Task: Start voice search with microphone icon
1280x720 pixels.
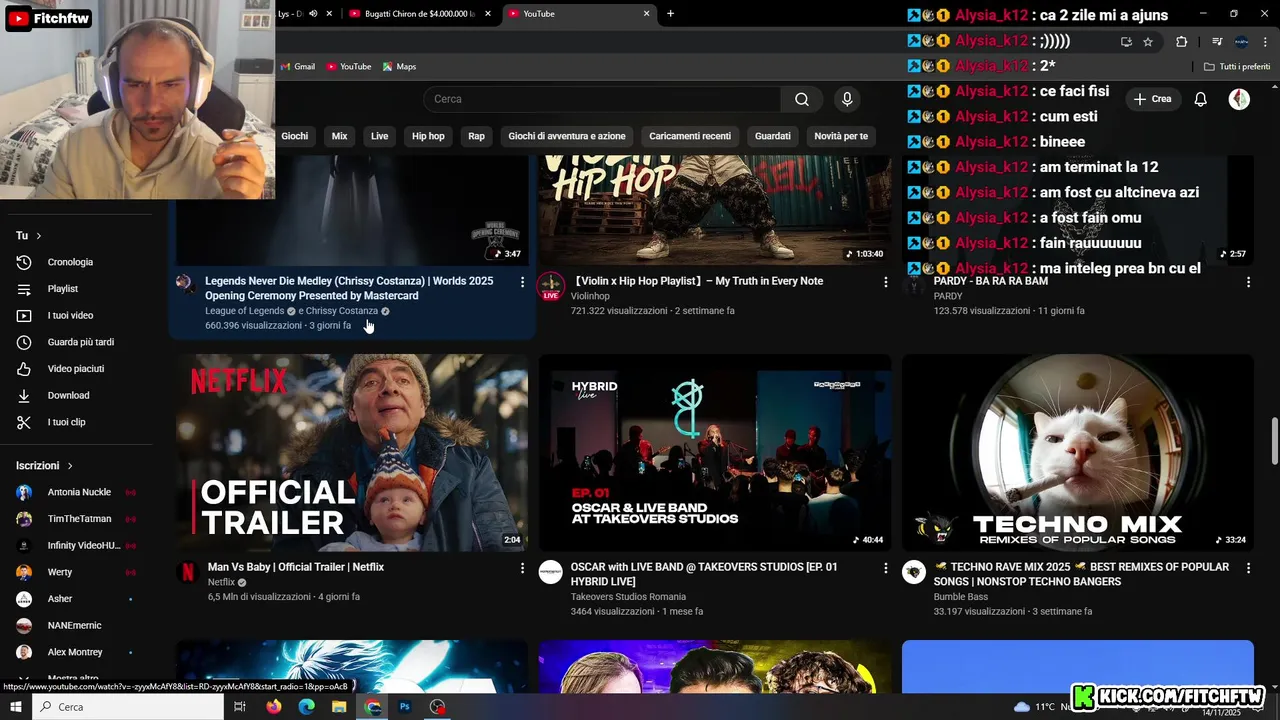Action: tap(847, 99)
